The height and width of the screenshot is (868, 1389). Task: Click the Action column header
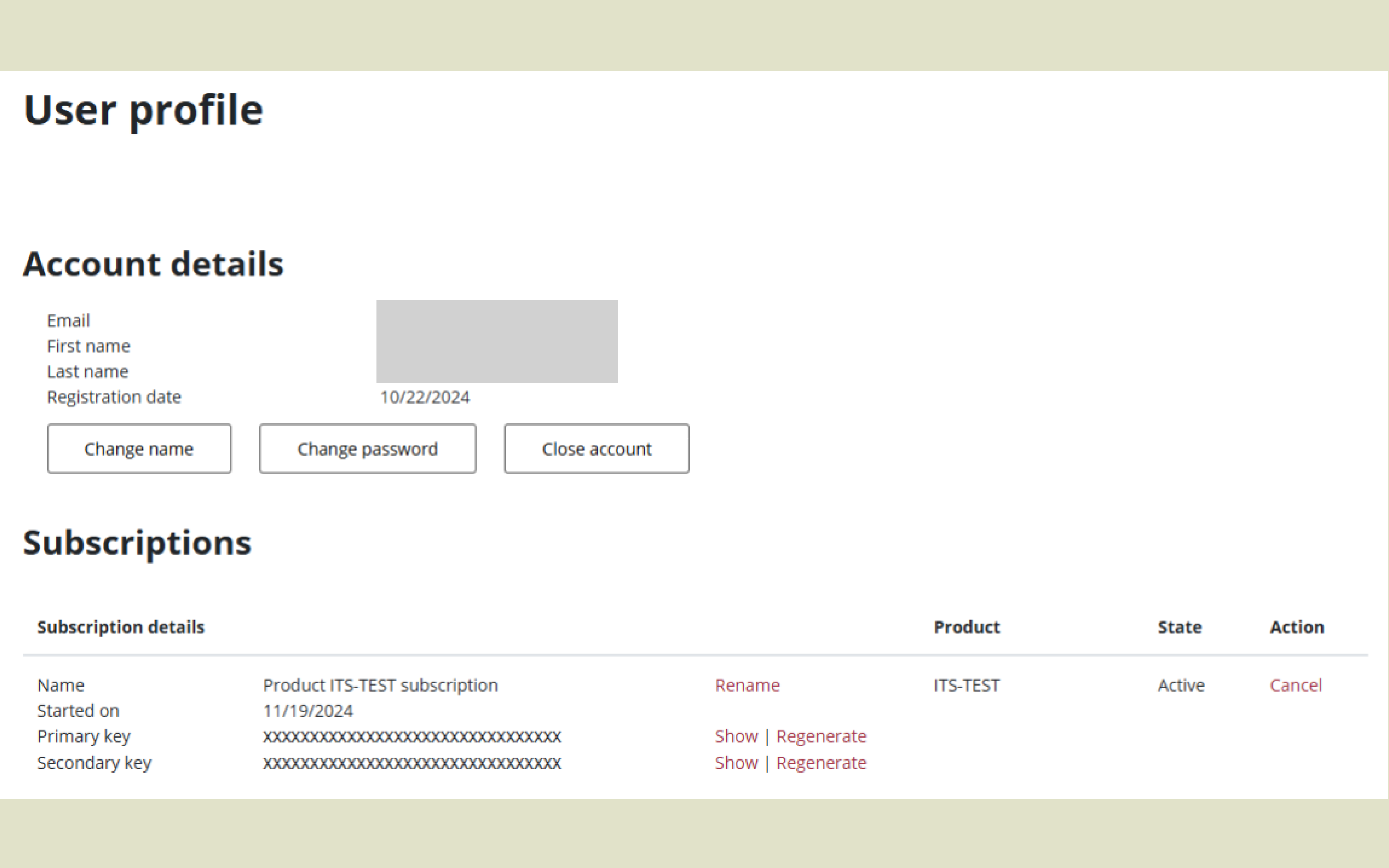pyautogui.click(x=1297, y=627)
